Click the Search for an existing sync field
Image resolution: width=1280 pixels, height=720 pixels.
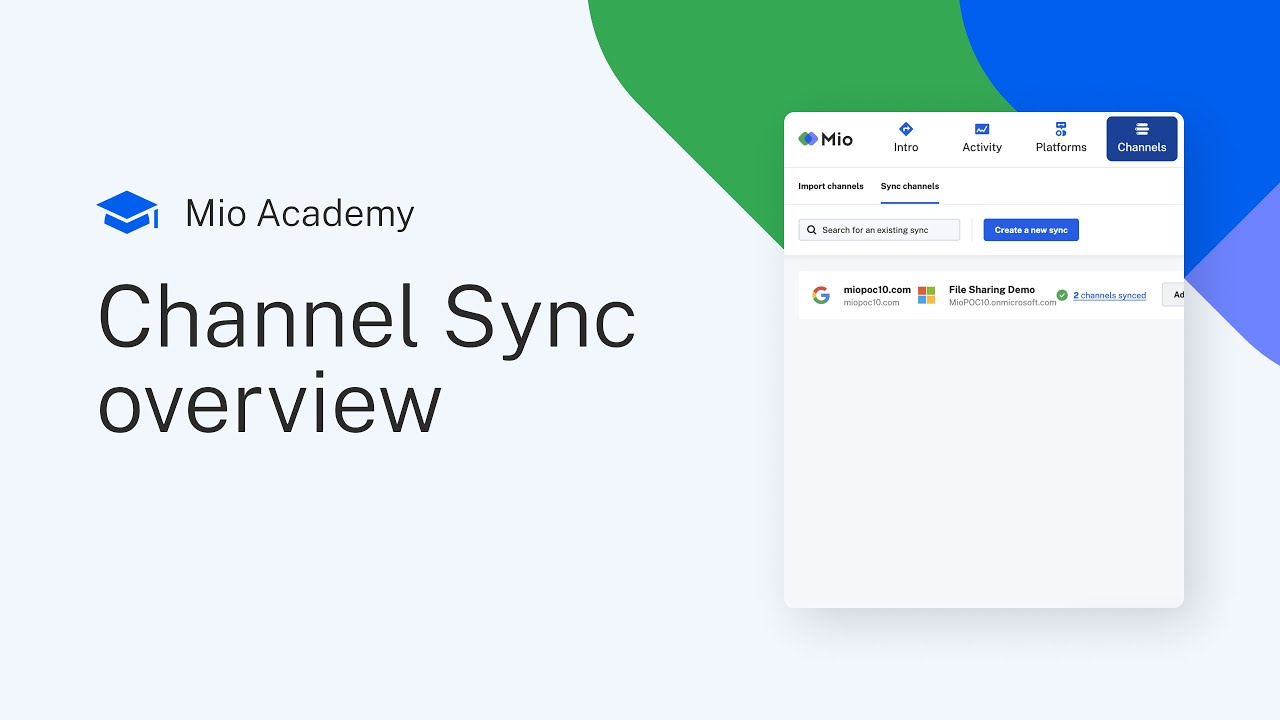879,230
